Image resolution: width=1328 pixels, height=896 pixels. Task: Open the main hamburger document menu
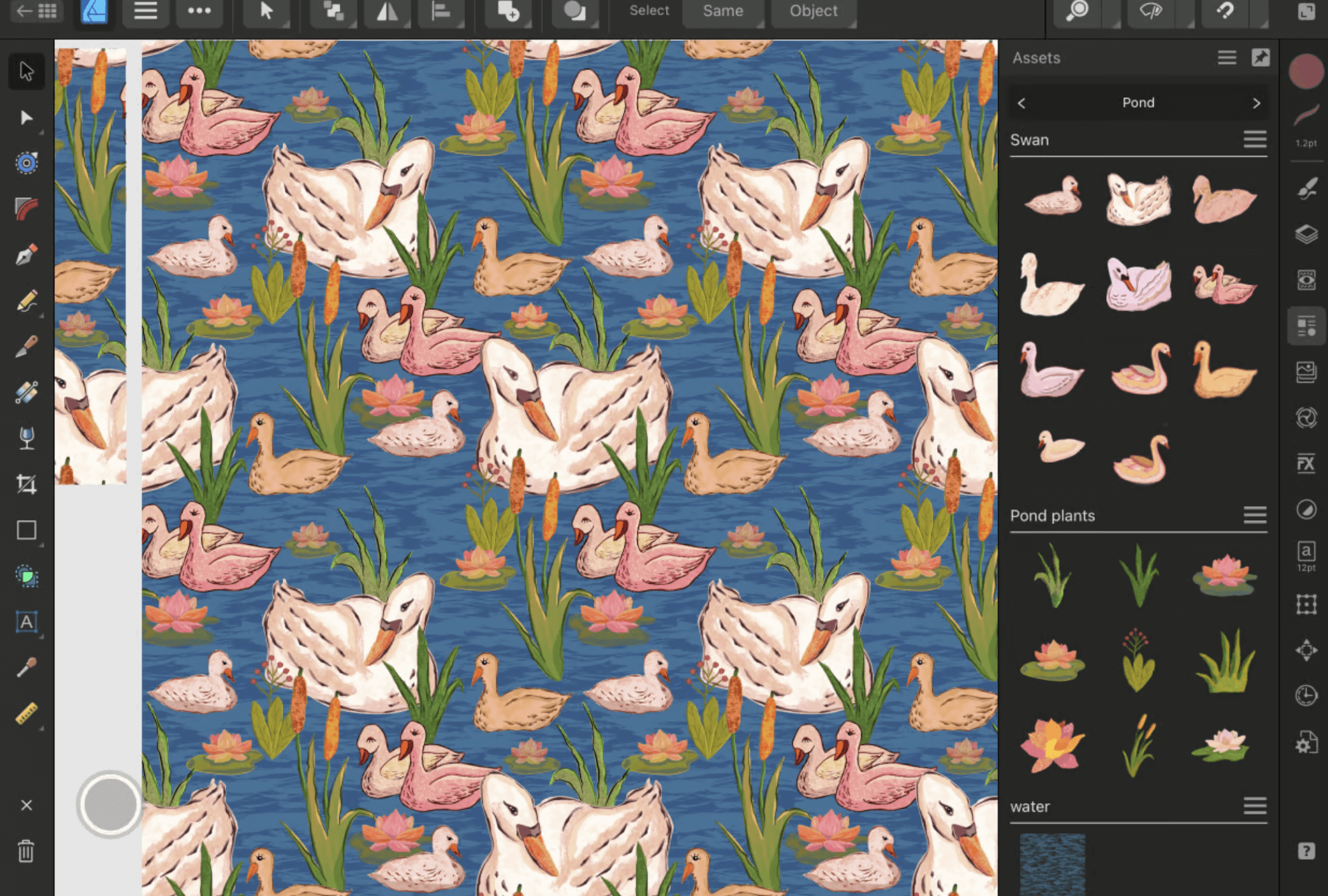point(146,11)
